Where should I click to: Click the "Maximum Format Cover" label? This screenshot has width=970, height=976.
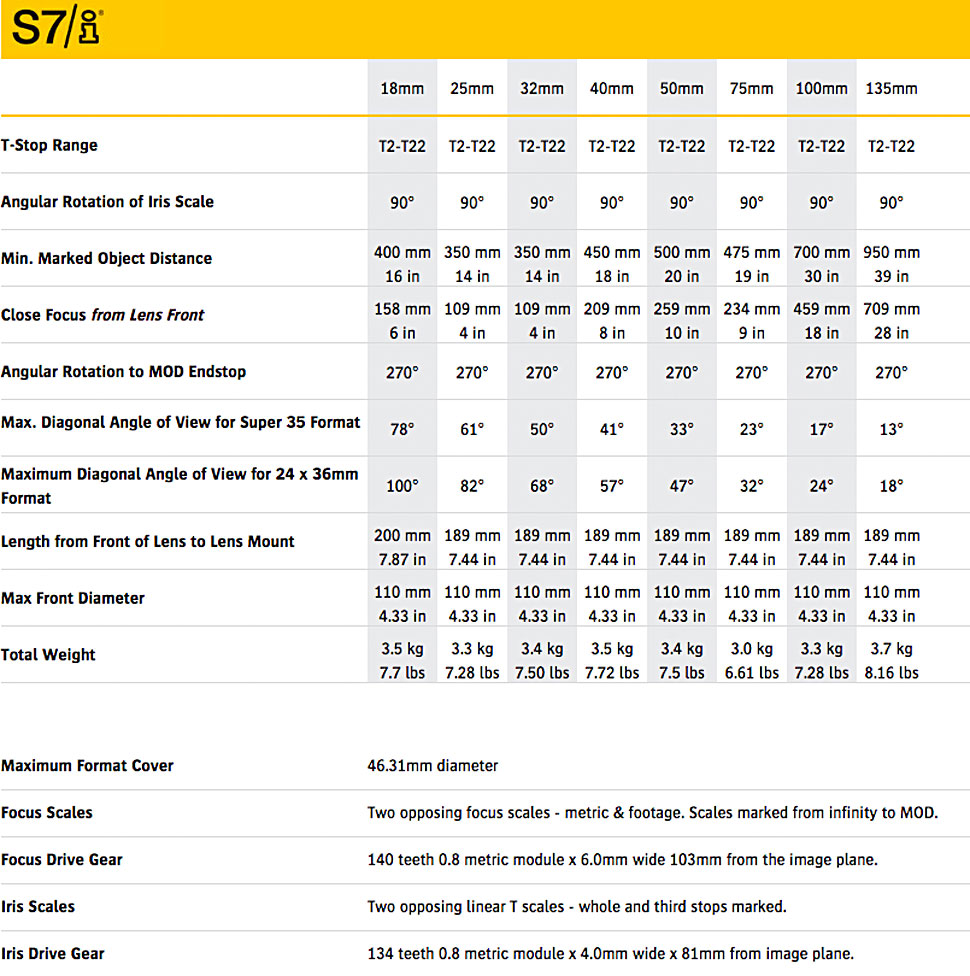tap(87, 766)
